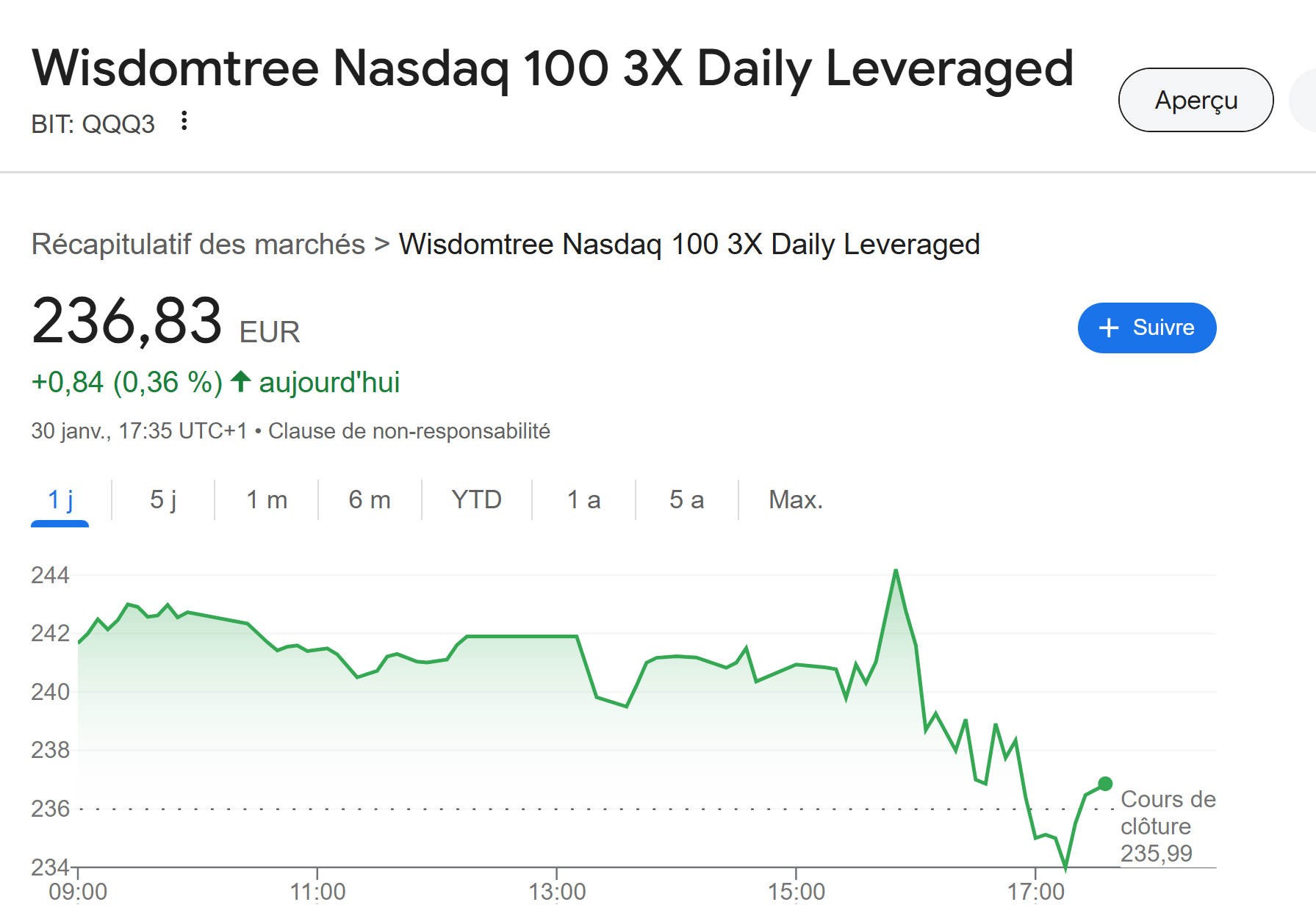The height and width of the screenshot is (924, 1316).
Task: Click the 13:00 marker on the time axis
Action: (x=557, y=891)
